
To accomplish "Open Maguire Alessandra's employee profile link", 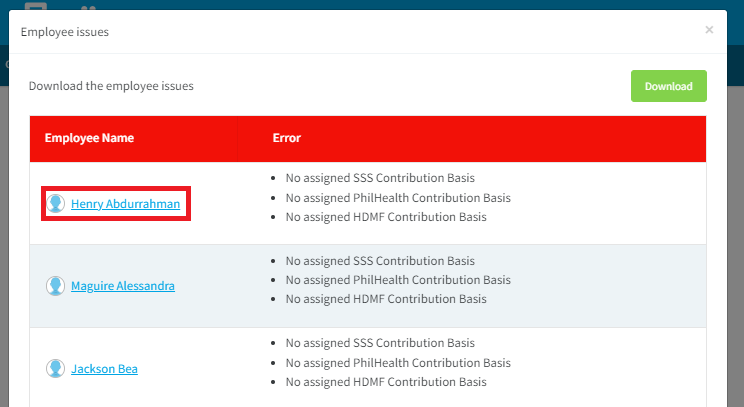I will [123, 286].
